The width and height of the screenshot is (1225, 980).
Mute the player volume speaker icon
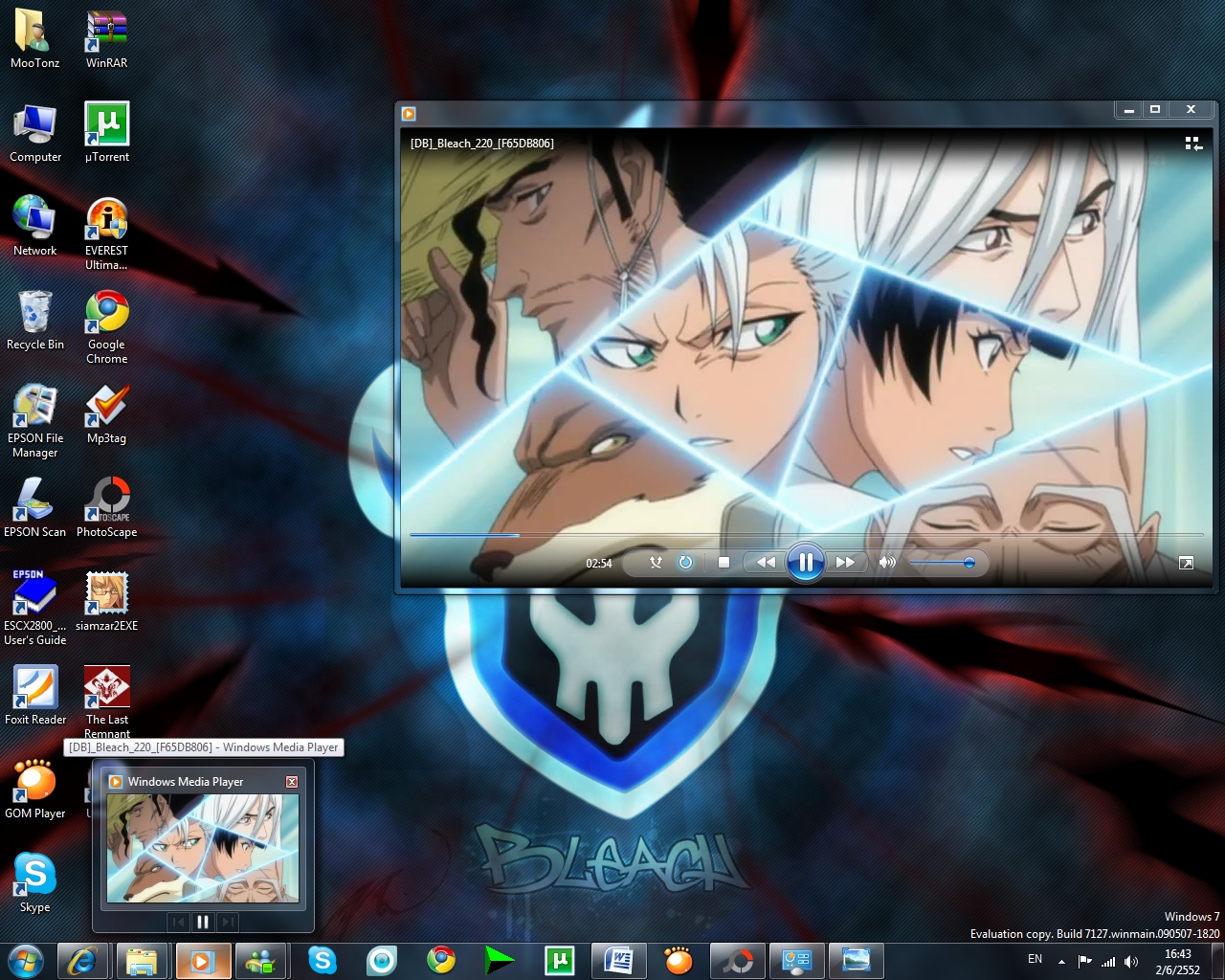point(887,563)
